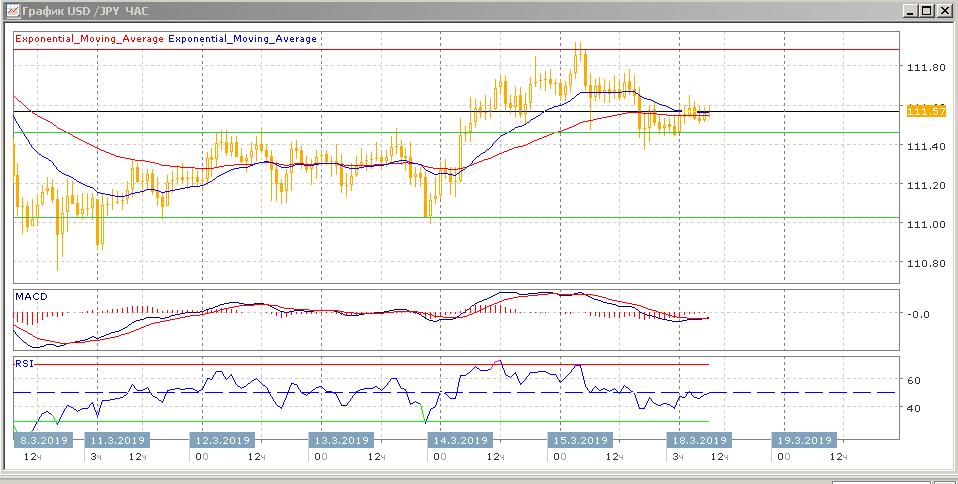
Task: Click the 8.3.2019 date marker
Action: [41, 440]
